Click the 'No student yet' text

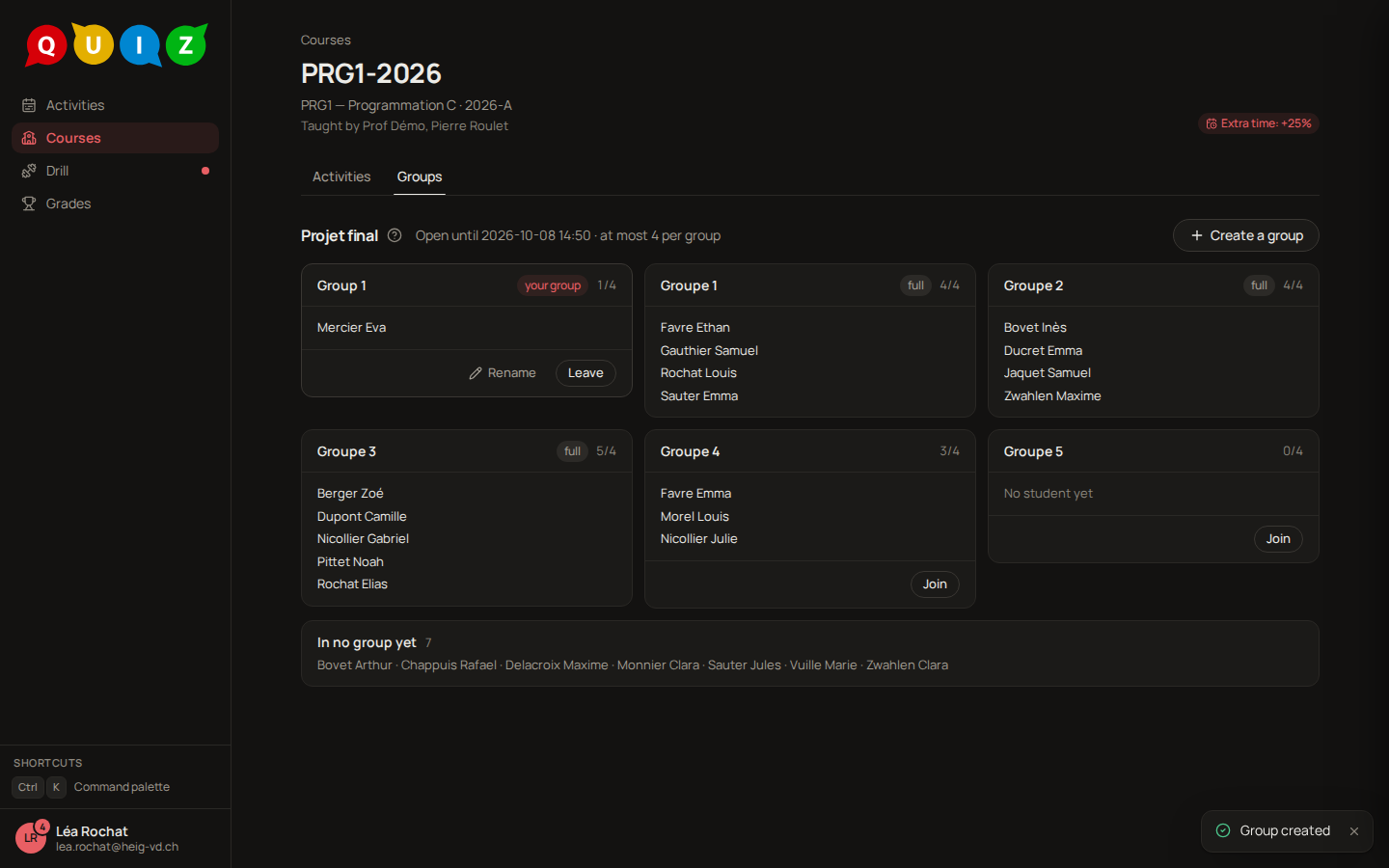point(1049,494)
